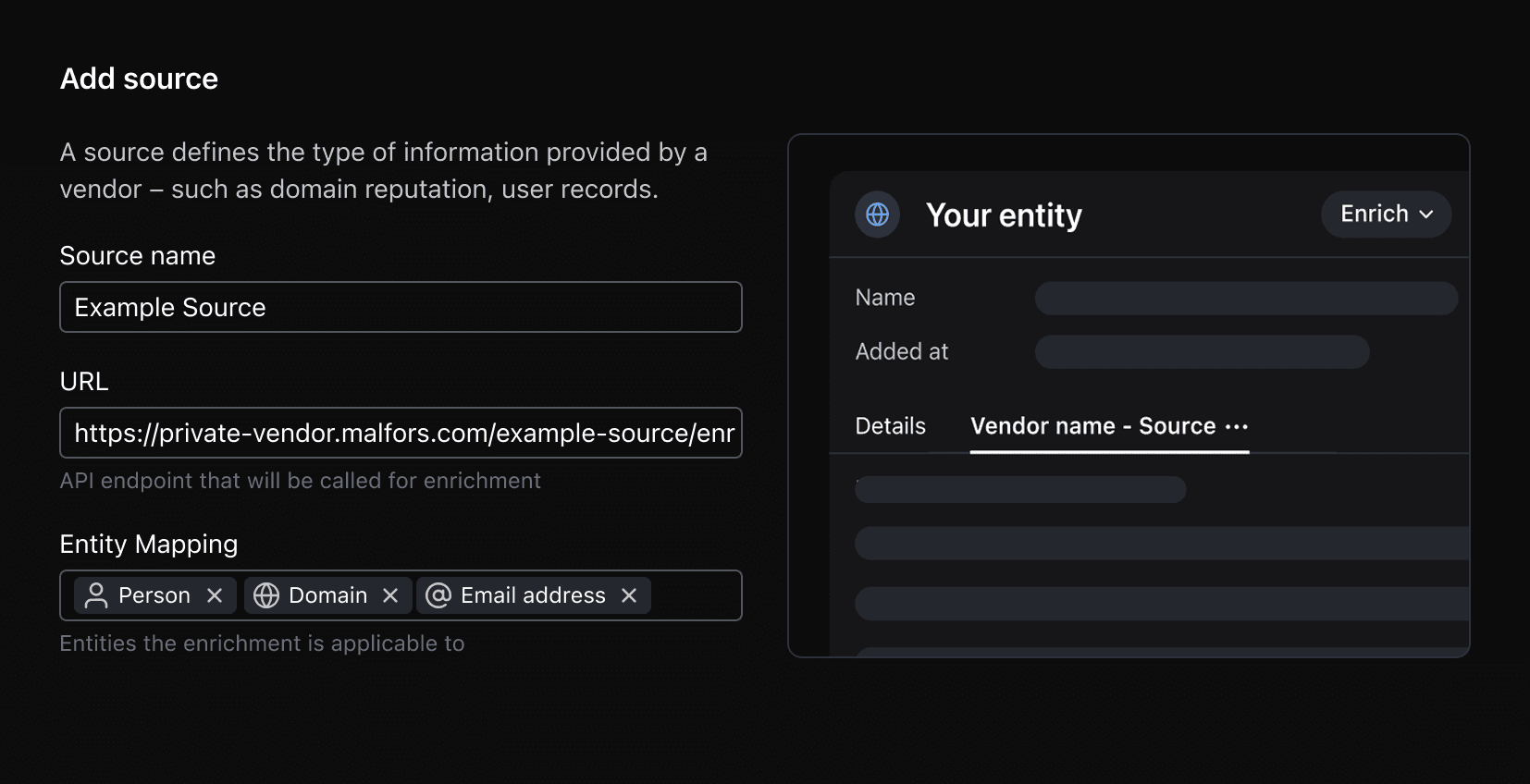
Task: Click the Source name field label
Action: click(x=138, y=255)
